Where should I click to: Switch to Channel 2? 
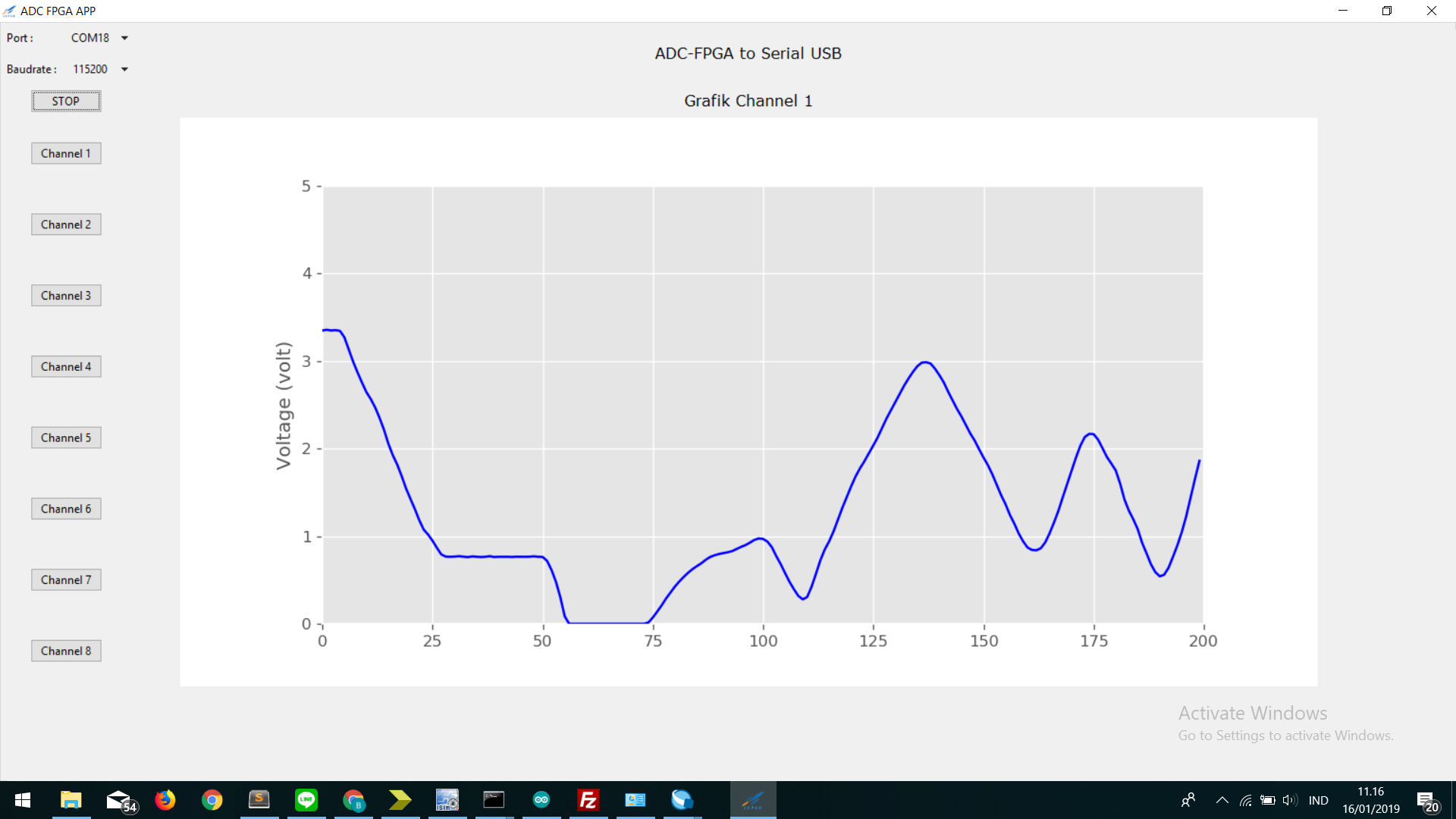(66, 224)
